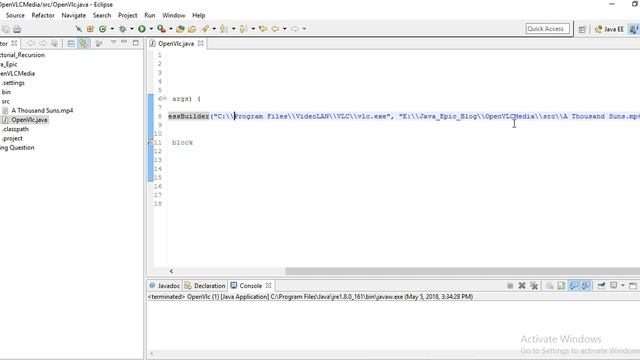This screenshot has height=360, width=640.
Task: Click the Search flashlight toolbar icon
Action: tap(205, 29)
